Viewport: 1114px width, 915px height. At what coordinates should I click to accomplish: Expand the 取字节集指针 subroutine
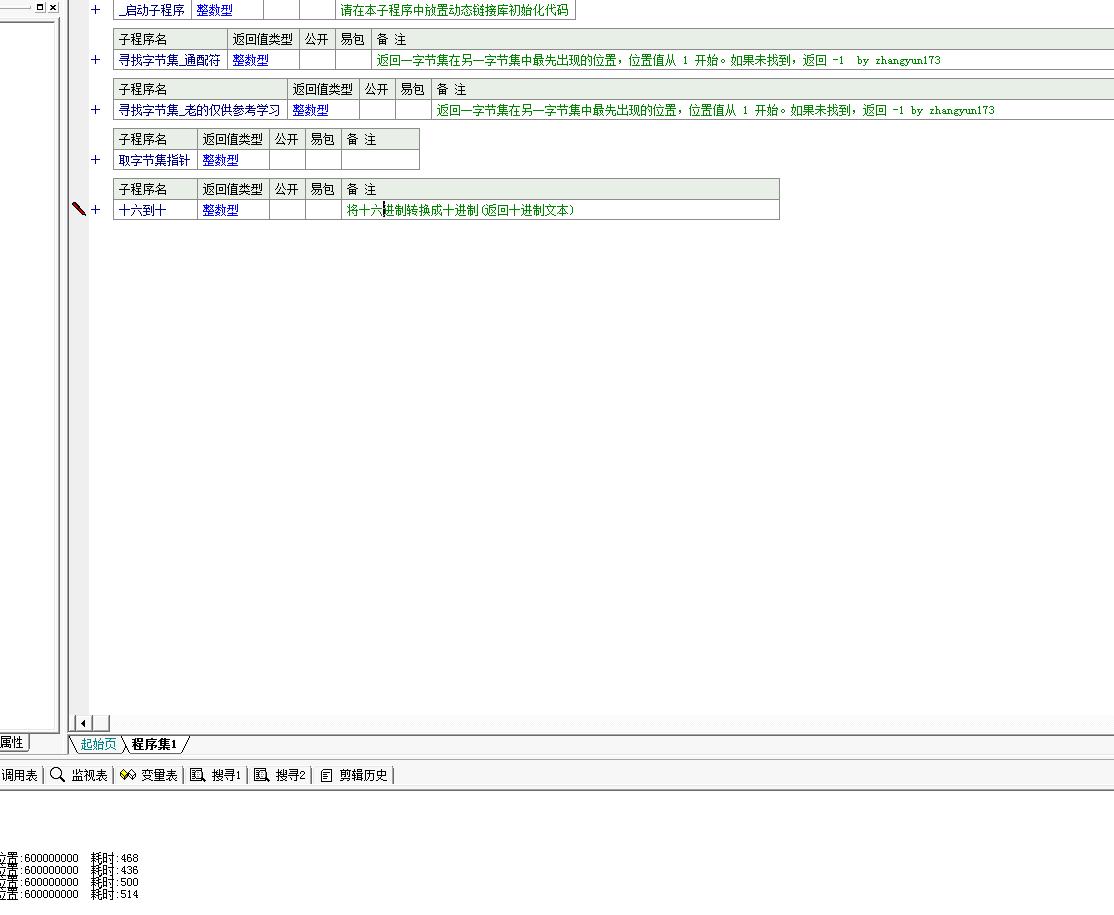[96, 160]
